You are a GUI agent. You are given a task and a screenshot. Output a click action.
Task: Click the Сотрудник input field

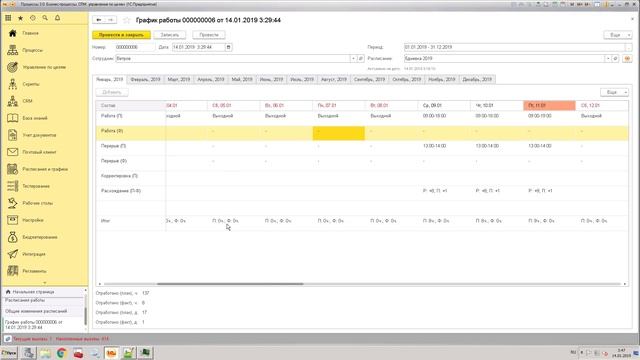pyautogui.click(x=233, y=59)
